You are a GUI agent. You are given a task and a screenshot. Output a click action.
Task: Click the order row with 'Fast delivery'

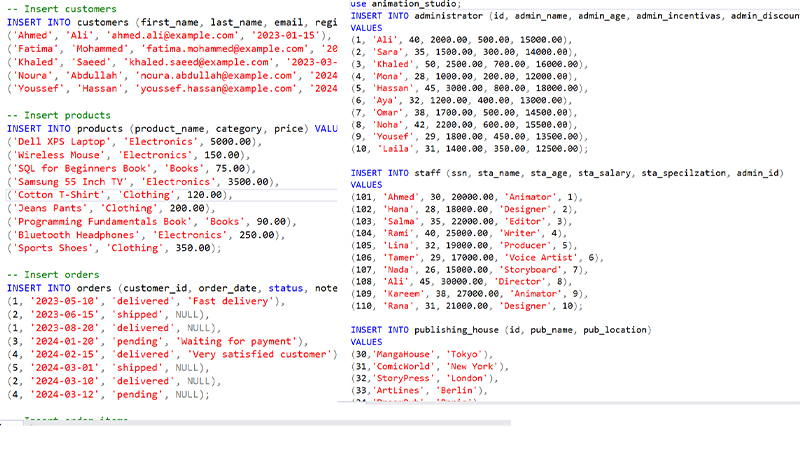tap(146, 301)
